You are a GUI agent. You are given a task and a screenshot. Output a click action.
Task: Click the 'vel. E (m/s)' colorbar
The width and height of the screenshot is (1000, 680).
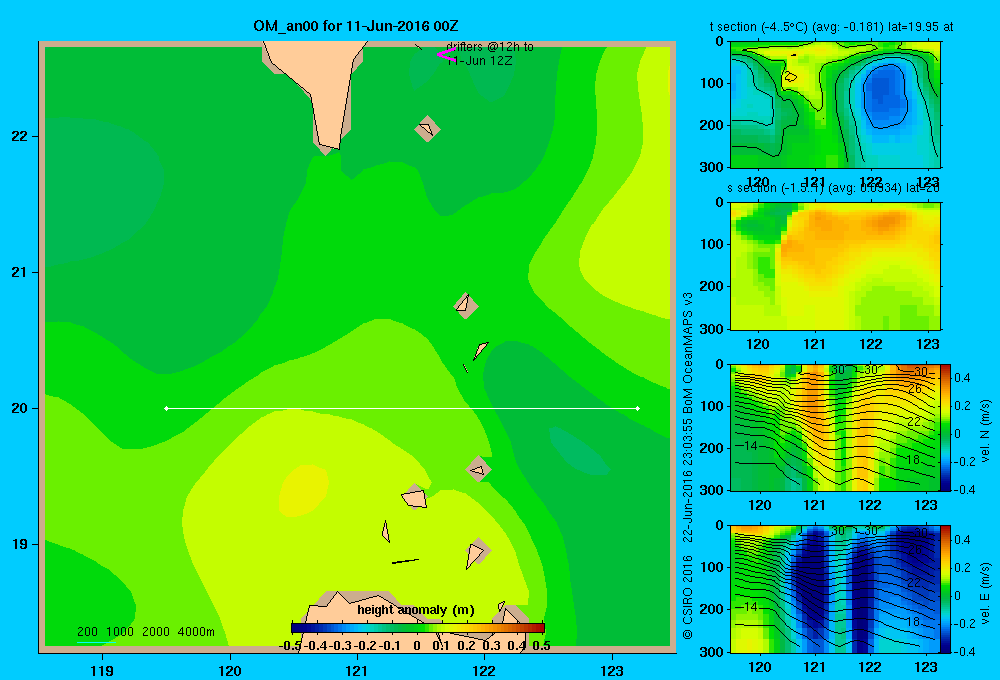[x=945, y=589]
